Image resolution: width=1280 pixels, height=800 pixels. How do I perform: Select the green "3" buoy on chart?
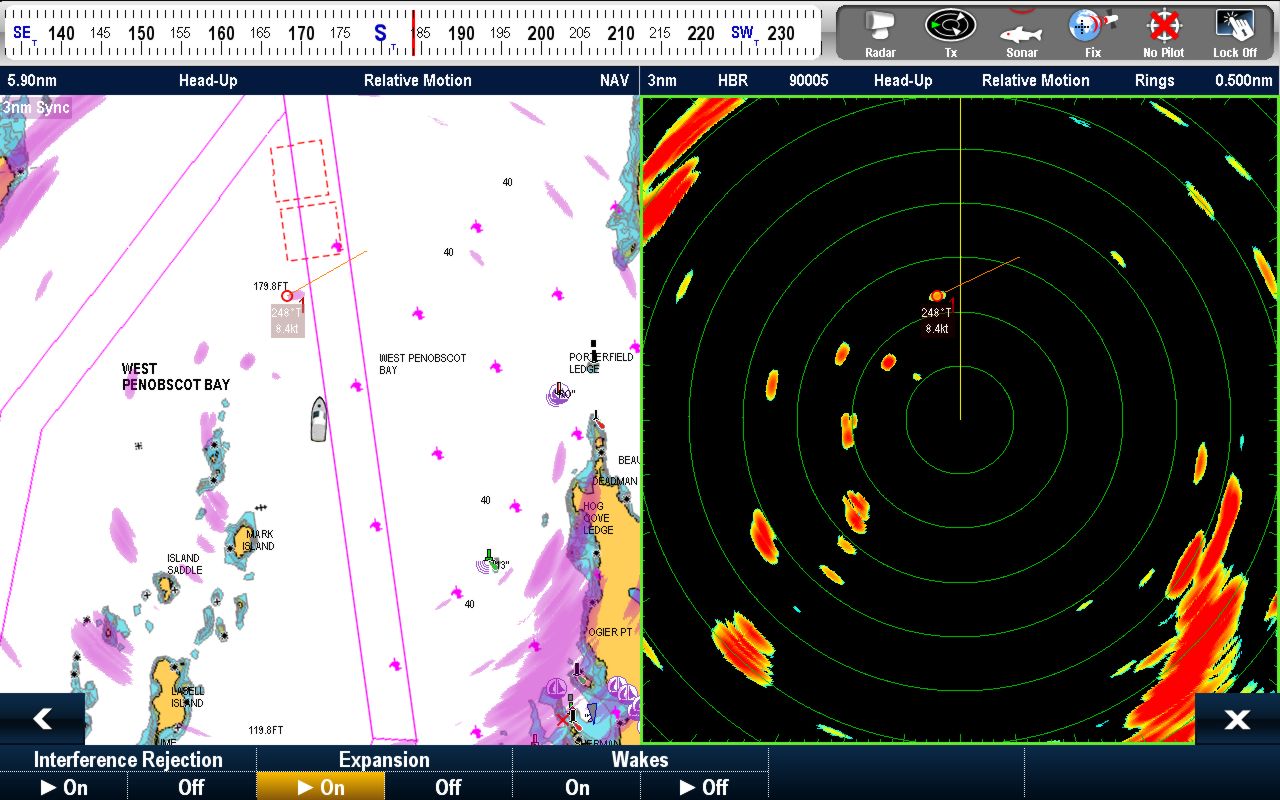tap(489, 560)
